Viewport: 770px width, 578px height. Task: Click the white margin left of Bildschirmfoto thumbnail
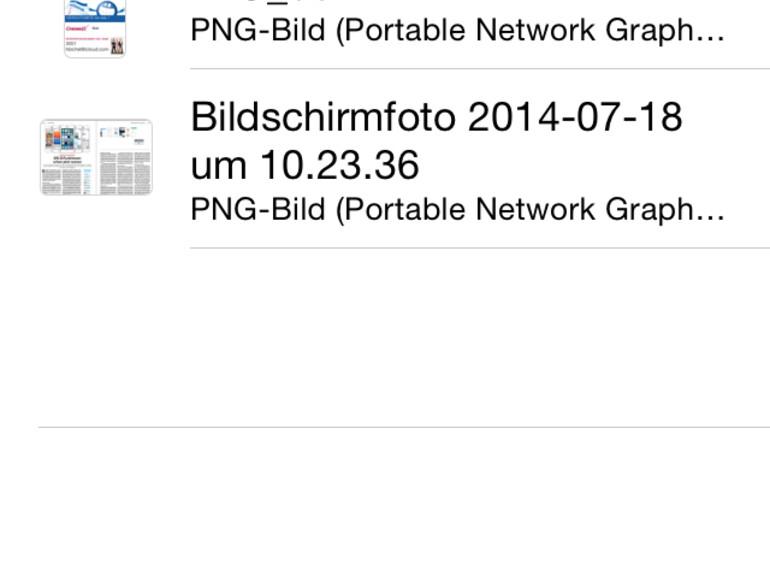pos(18,157)
